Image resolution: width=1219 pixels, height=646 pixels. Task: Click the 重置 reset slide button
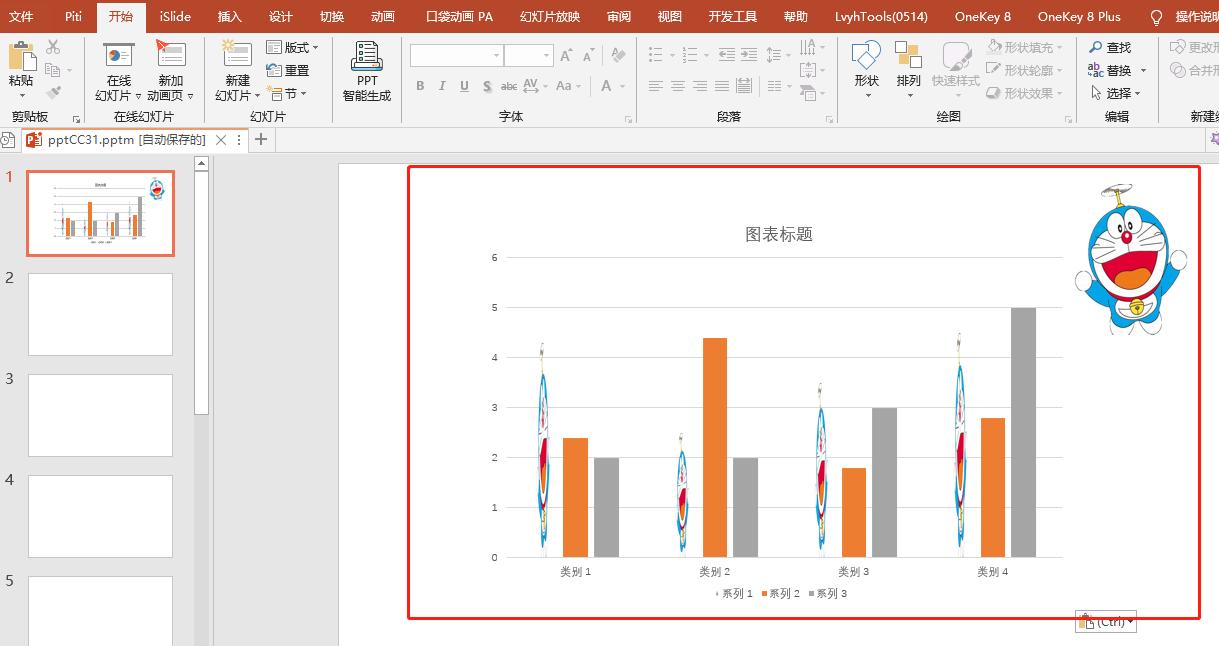(x=289, y=70)
